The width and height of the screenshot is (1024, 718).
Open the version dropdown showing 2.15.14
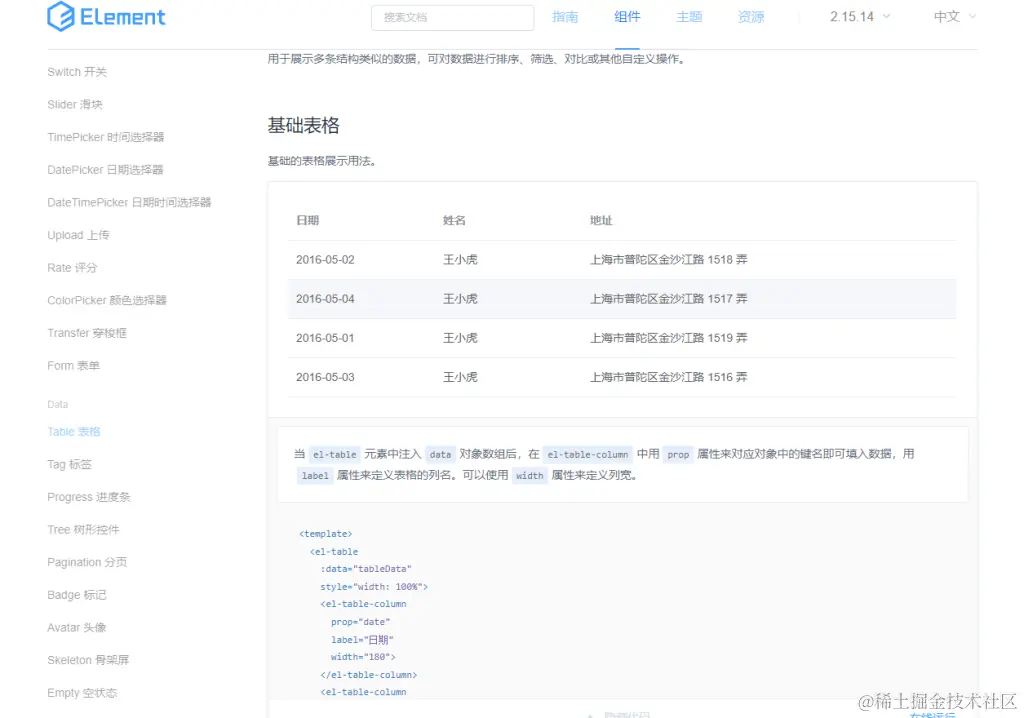coord(855,17)
